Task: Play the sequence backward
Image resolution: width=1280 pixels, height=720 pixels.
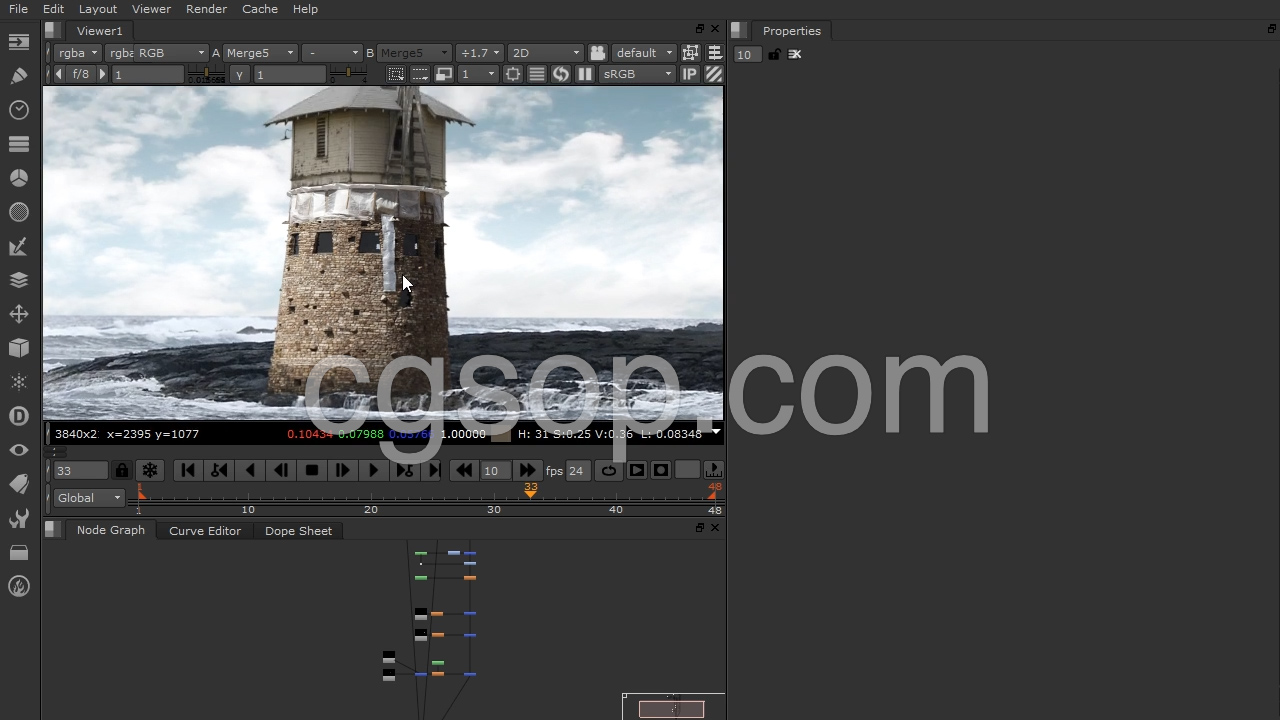Action: 249,470
